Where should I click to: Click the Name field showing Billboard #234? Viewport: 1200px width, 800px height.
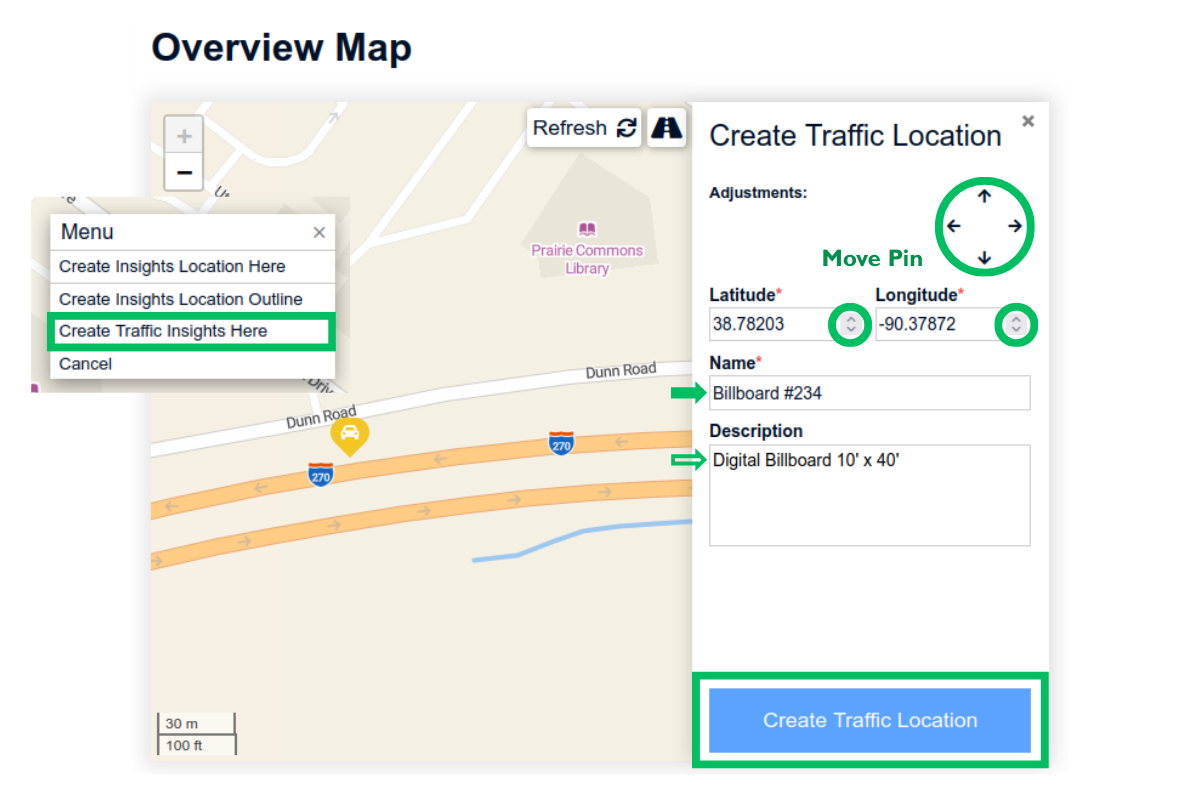[869, 393]
